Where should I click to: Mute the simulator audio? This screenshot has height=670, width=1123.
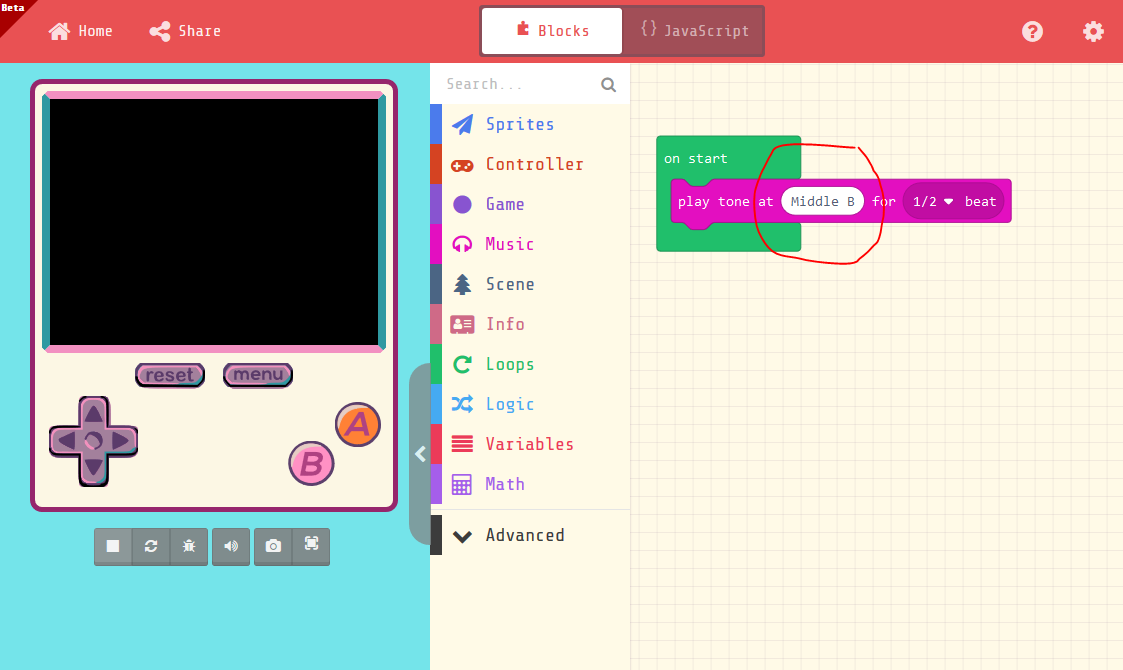[231, 547]
